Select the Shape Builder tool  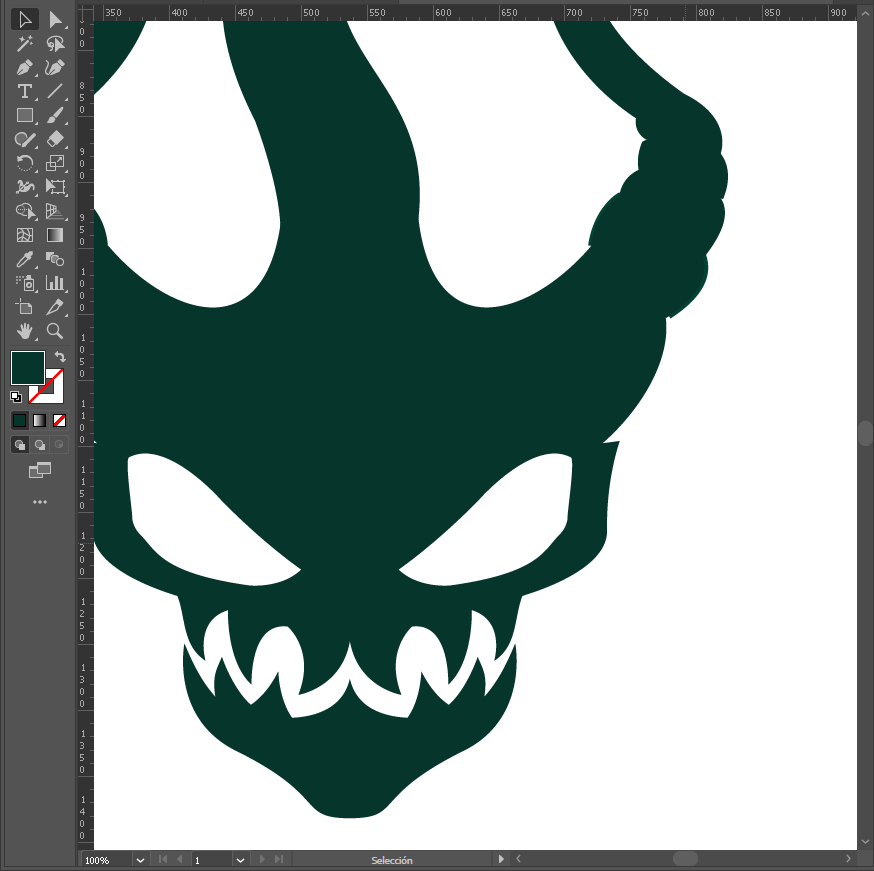25,211
